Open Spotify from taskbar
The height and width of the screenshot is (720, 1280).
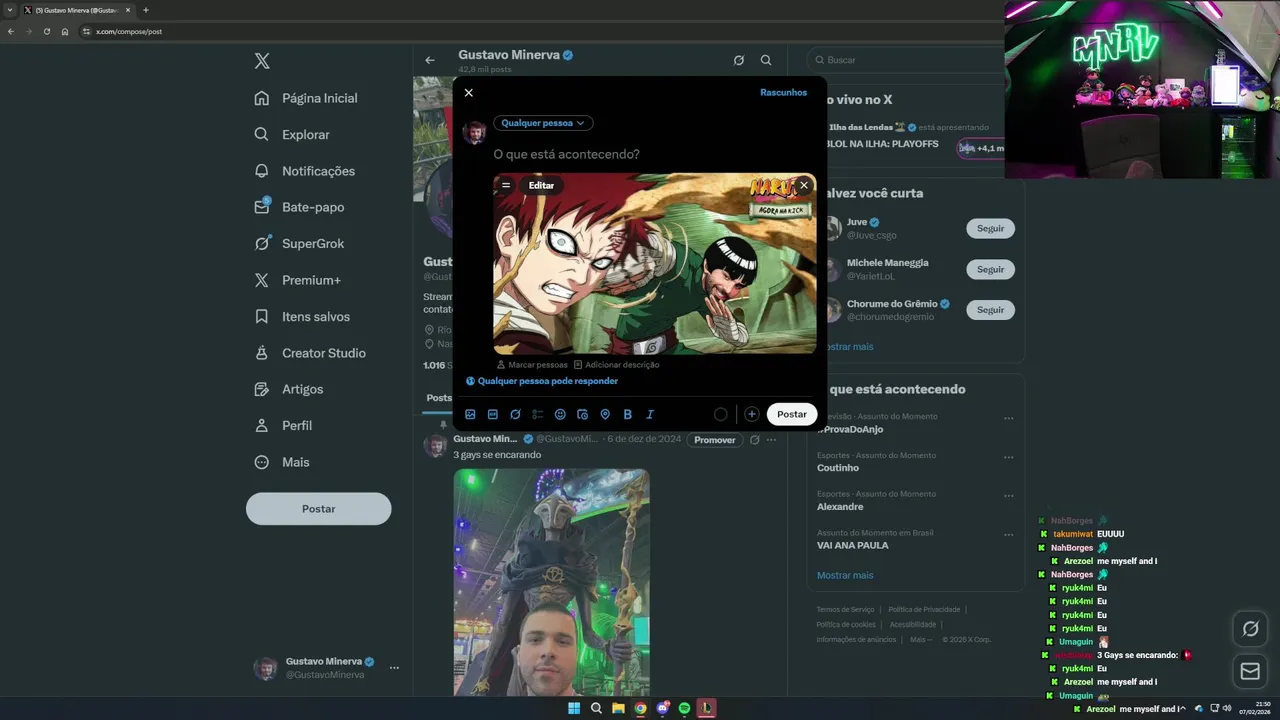click(x=684, y=708)
